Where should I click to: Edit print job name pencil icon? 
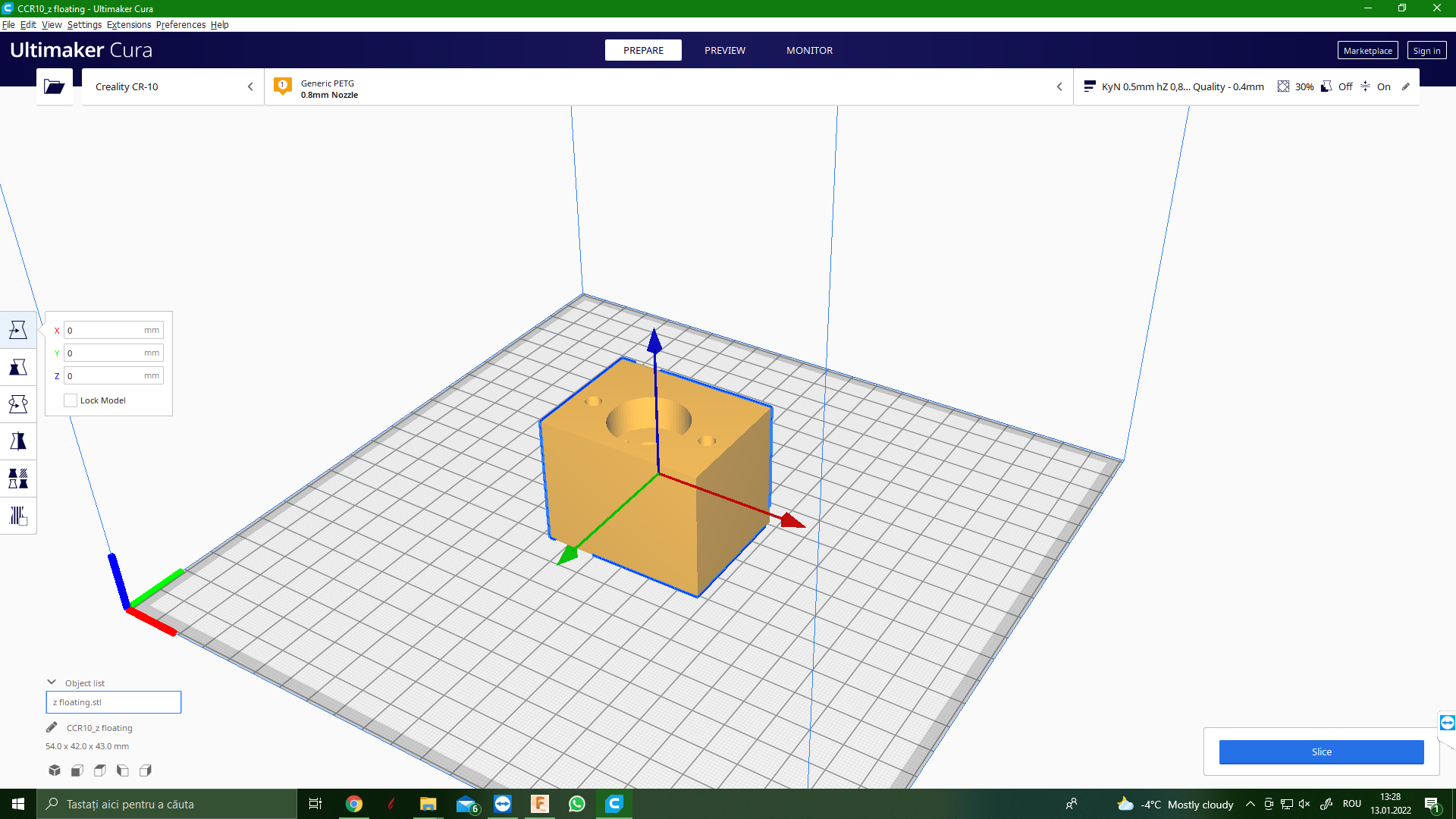52,728
